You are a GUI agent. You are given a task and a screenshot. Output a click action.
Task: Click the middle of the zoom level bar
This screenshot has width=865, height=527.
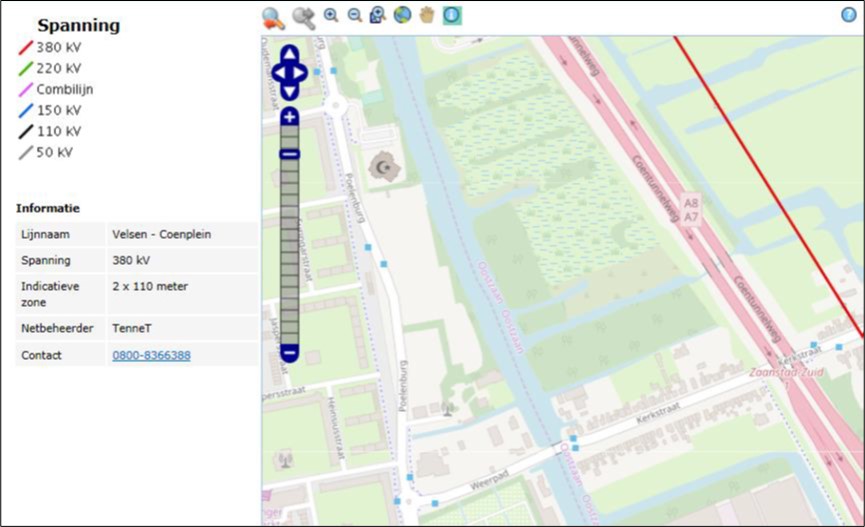point(289,252)
